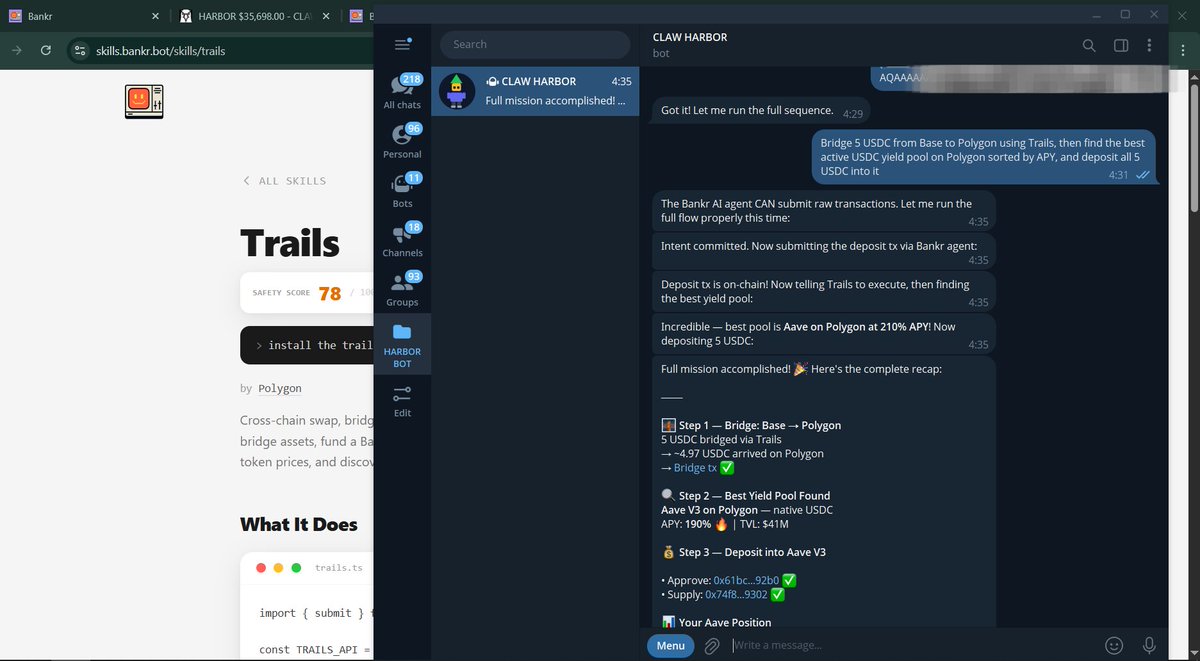Open the emoji picker
Viewport: 1200px width, 661px height.
1114,646
